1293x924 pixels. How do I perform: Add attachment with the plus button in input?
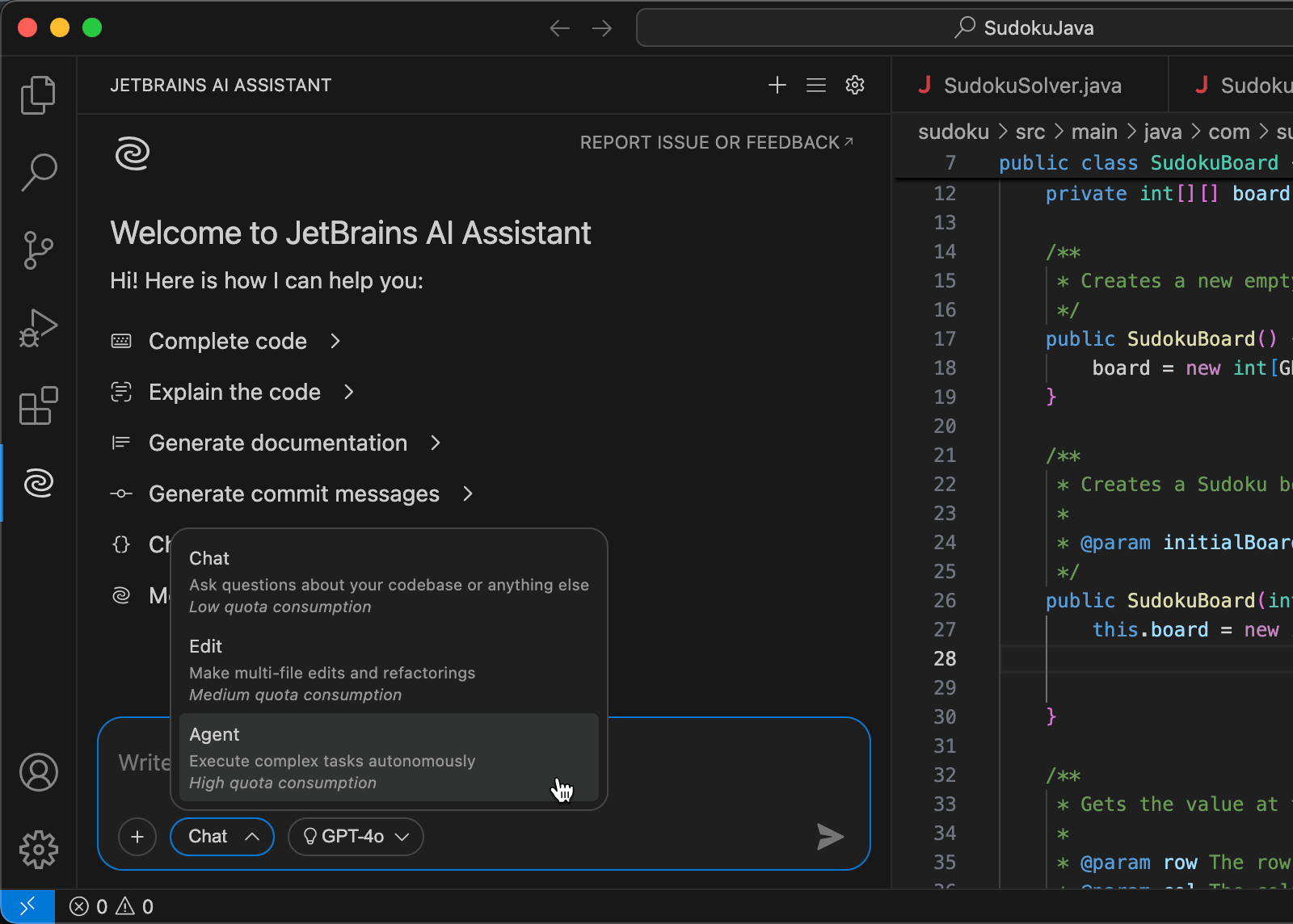(137, 837)
